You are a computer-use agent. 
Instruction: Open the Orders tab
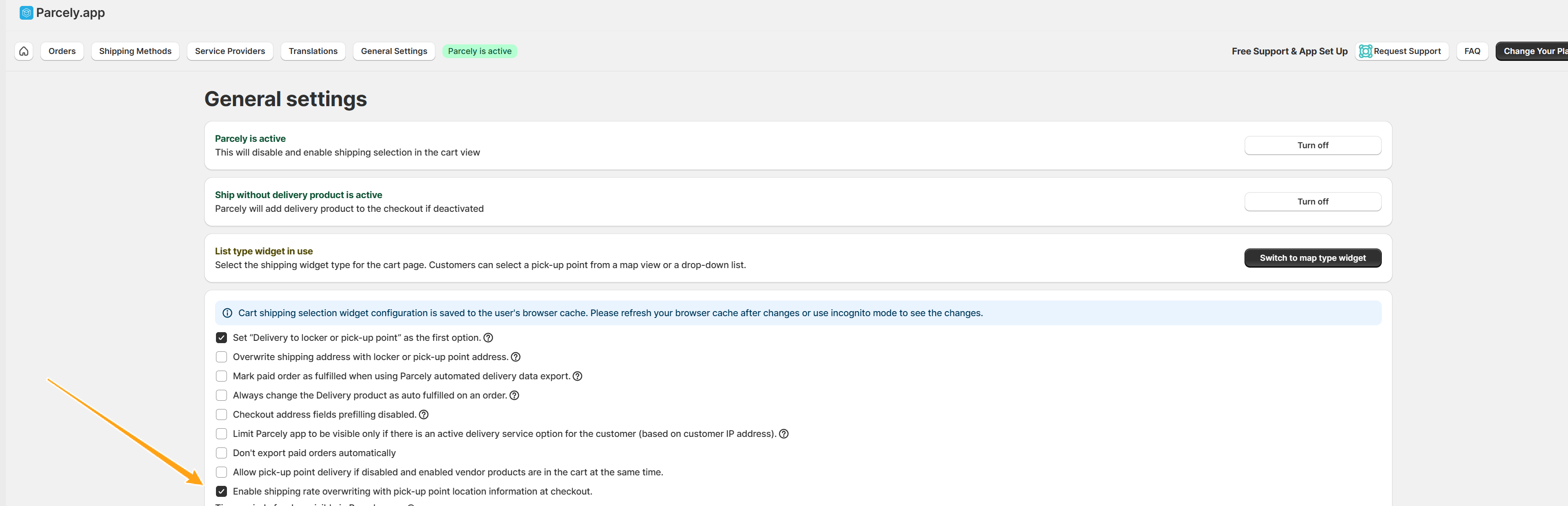[x=62, y=51]
